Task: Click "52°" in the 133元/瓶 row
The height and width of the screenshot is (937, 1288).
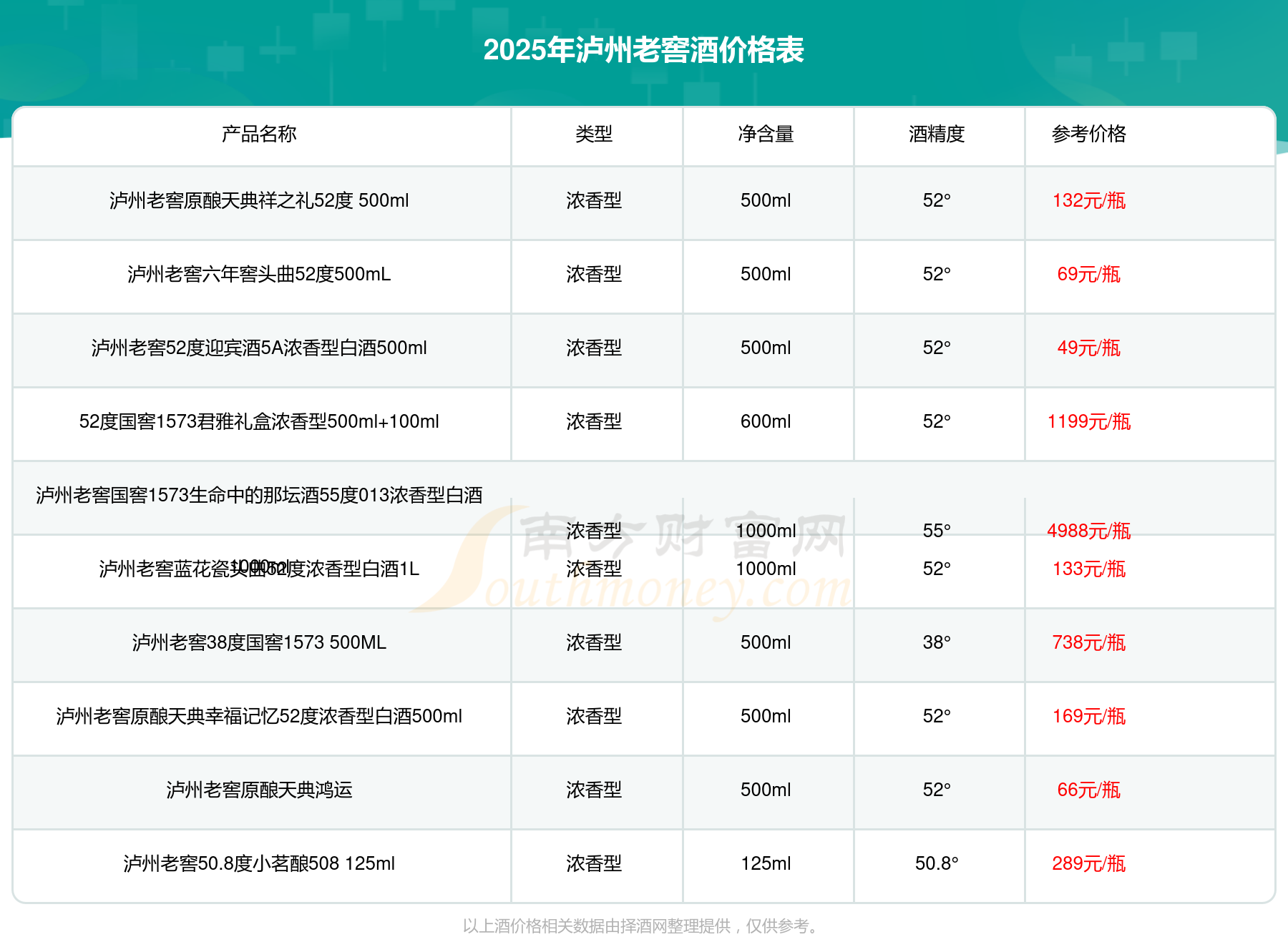Action: click(937, 569)
